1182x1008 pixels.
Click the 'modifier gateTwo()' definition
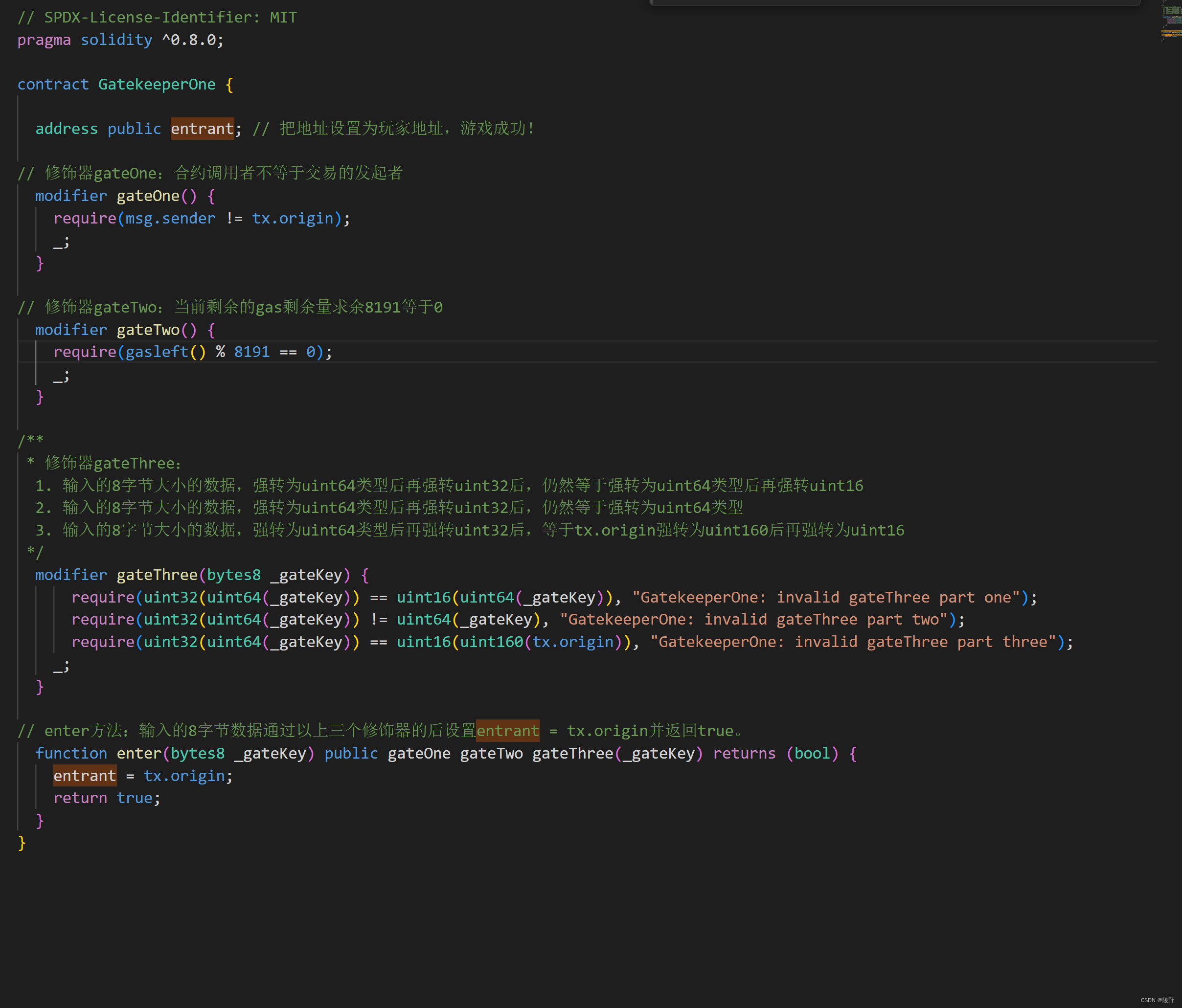click(x=125, y=330)
